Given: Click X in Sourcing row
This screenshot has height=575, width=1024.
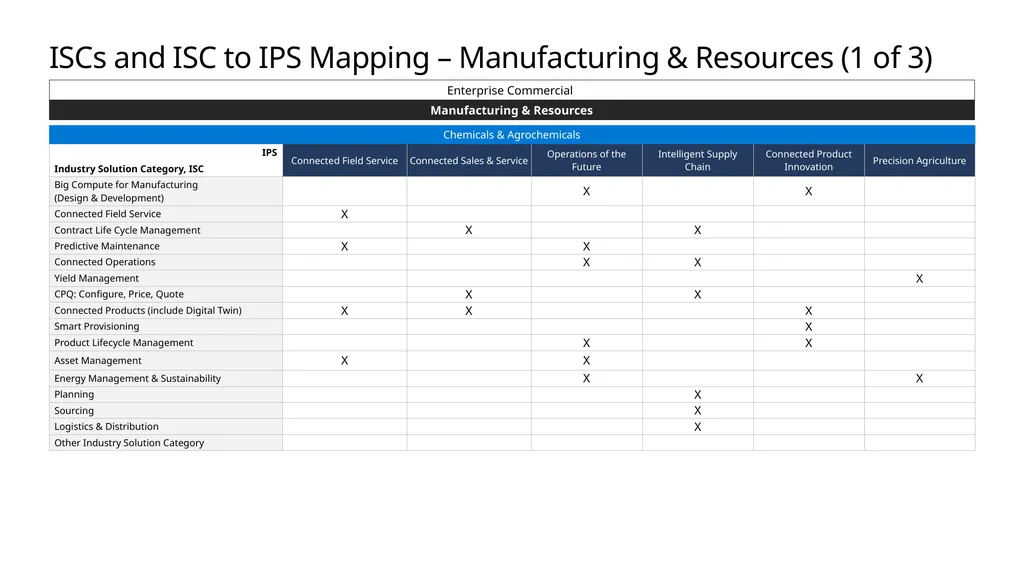Looking at the screenshot, I should 697,410.
